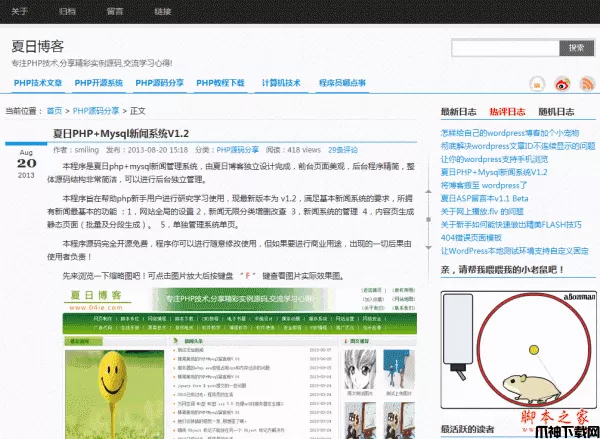Select the 留言 top menu item
Image resolution: width=600 pixels, height=439 pixels.
pyautogui.click(x=115, y=11)
